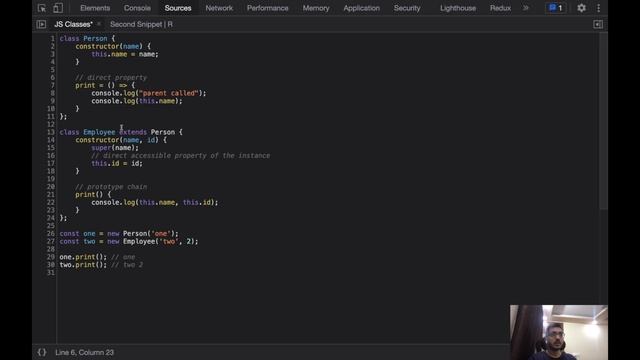
Task: Open the Memory tab
Action: [316, 8]
